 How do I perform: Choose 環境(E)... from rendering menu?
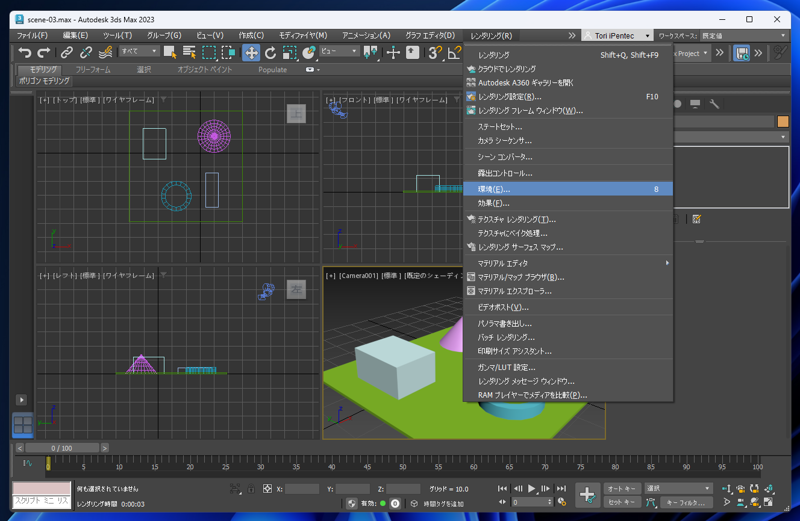click(568, 189)
